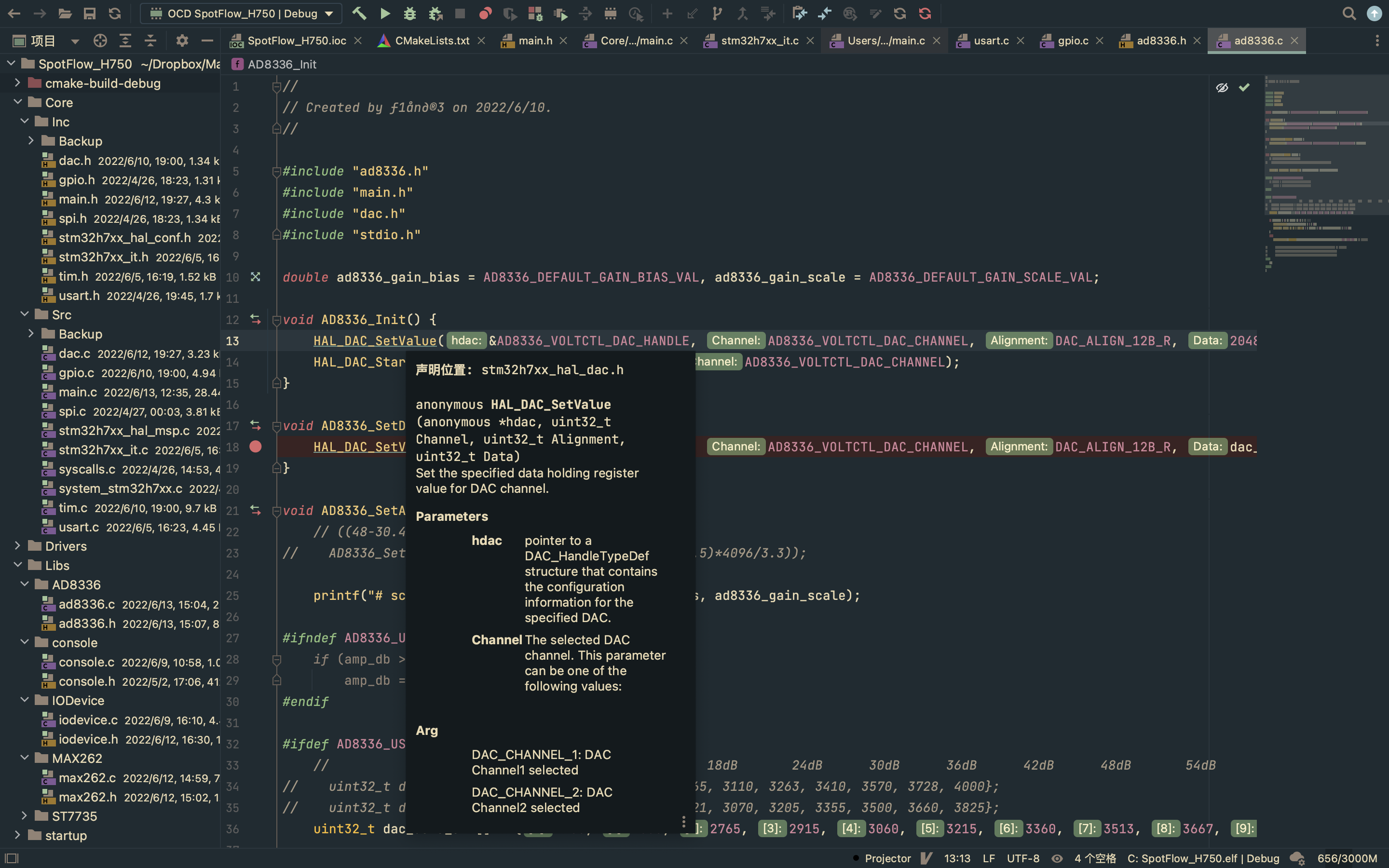Click the Git branch icon in toolbar
The image size is (1389, 868).
point(718,13)
